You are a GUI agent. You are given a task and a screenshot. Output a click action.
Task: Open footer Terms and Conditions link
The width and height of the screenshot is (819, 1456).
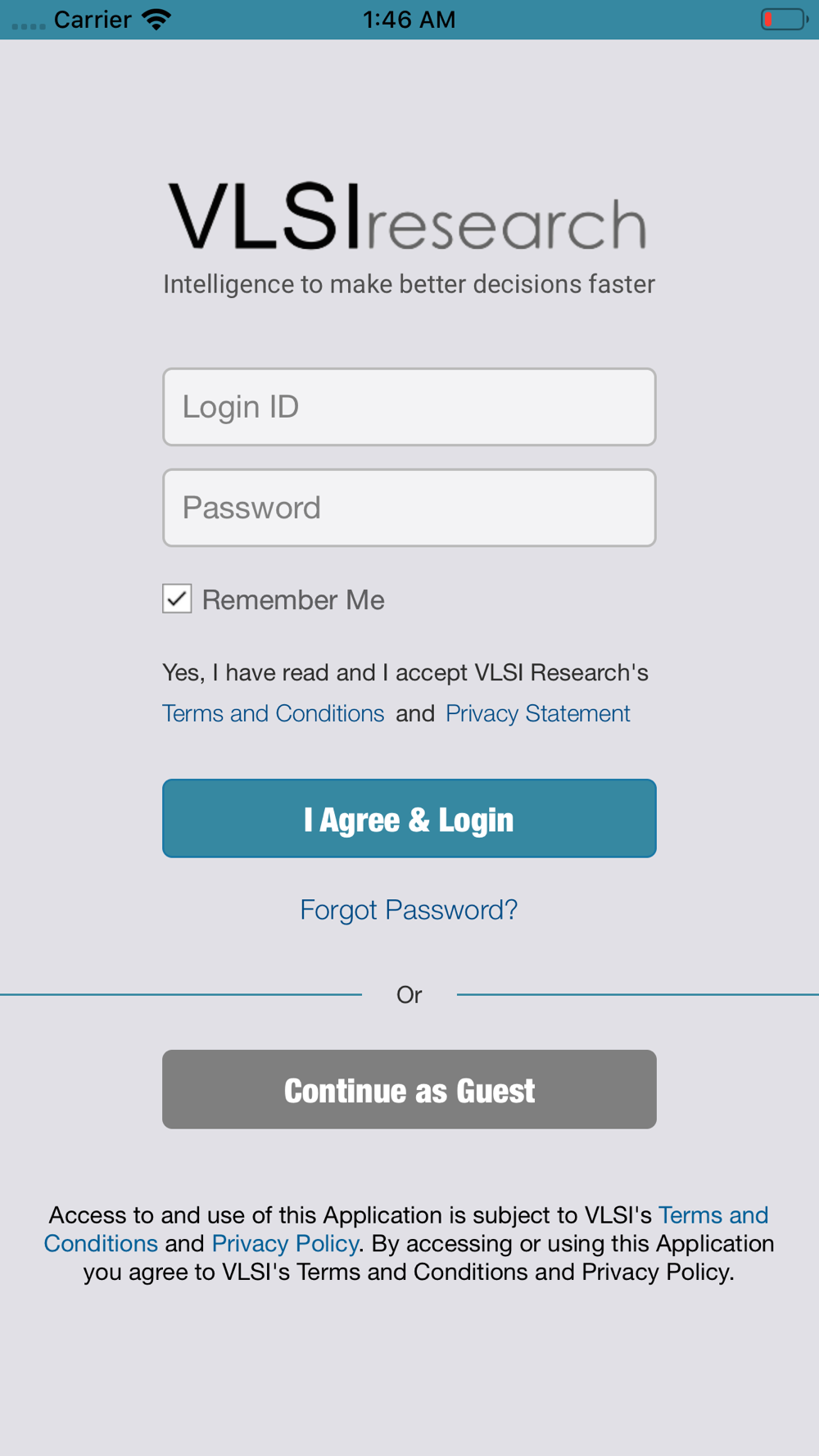[406, 1229]
